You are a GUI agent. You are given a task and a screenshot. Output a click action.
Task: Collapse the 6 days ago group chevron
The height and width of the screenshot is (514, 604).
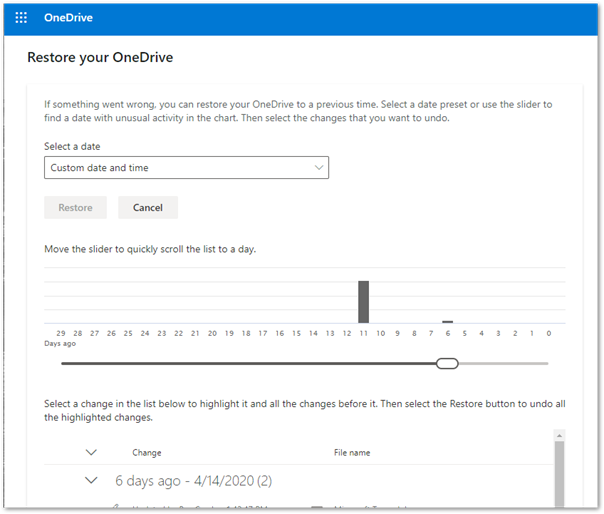tap(92, 480)
